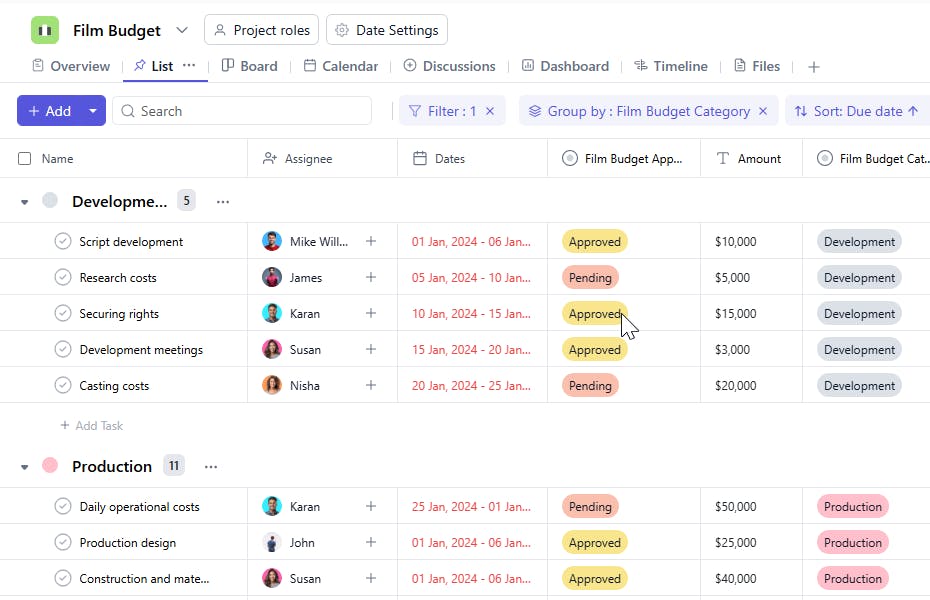
Task: Toggle the select-all checkbox beside Name
Action: coord(25,158)
